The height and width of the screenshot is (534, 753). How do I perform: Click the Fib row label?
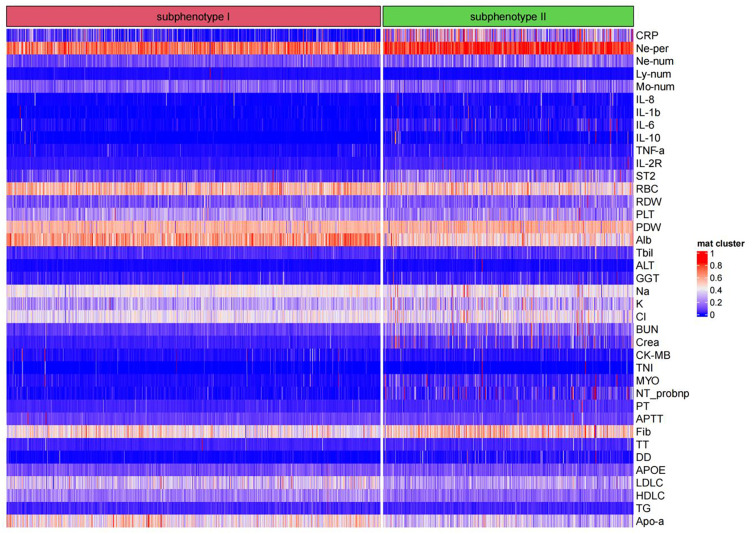tap(644, 432)
